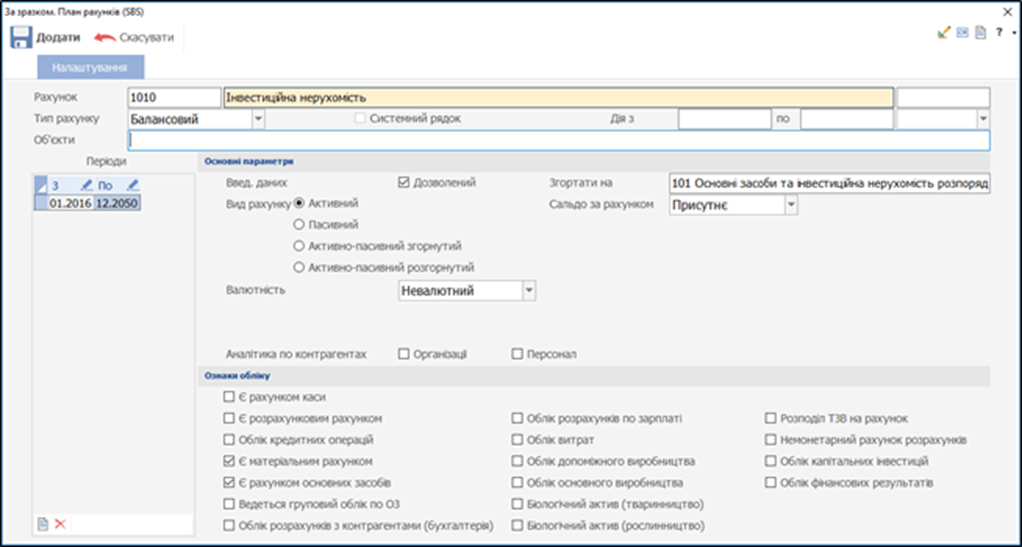
Task: Open the dropdown arrow beside the help icon
Action: [1013, 33]
